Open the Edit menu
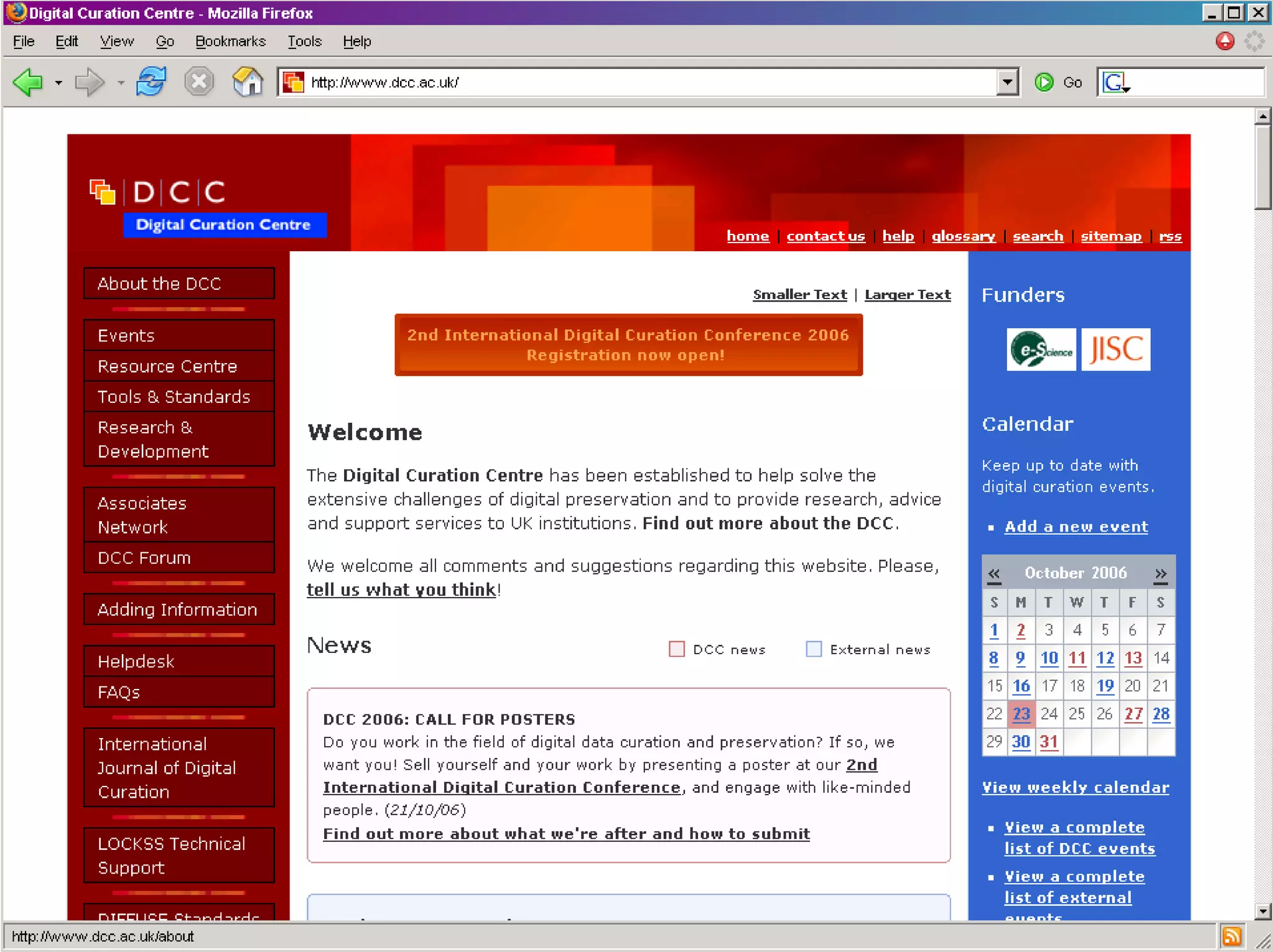This screenshot has width=1274, height=952. click(x=67, y=41)
